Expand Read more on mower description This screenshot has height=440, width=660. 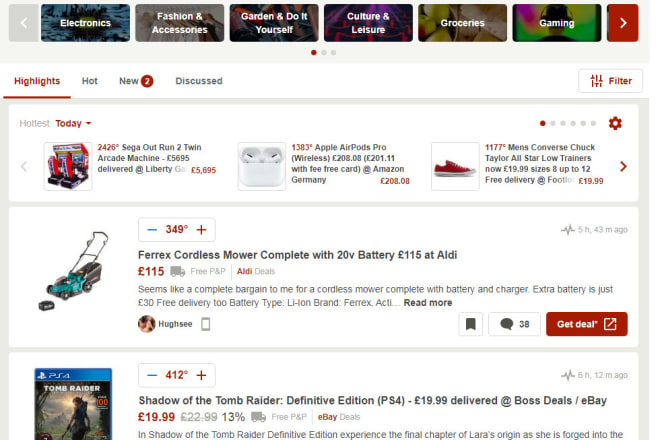[x=428, y=303]
